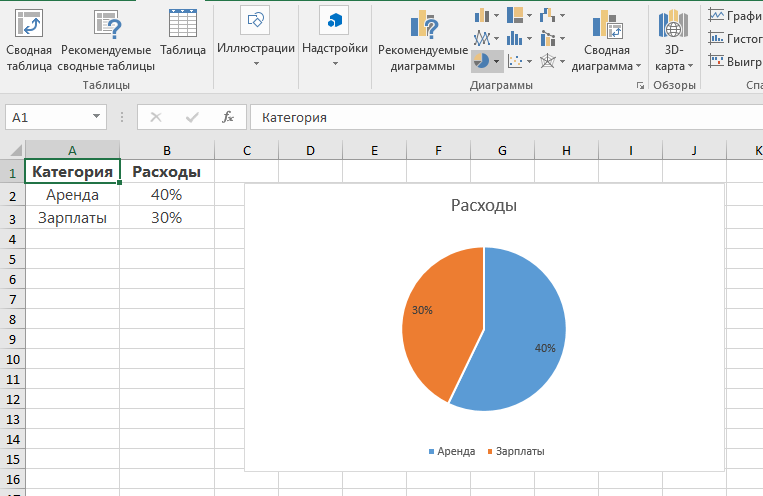
Task: Select the 30% data label on chart
Action: pos(422,310)
